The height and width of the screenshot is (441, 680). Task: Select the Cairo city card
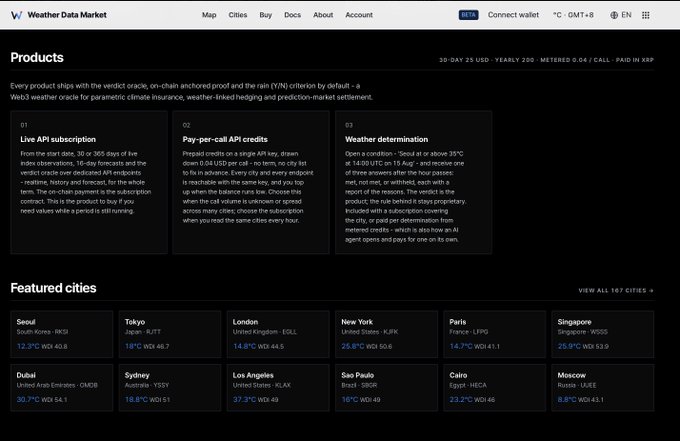495,387
